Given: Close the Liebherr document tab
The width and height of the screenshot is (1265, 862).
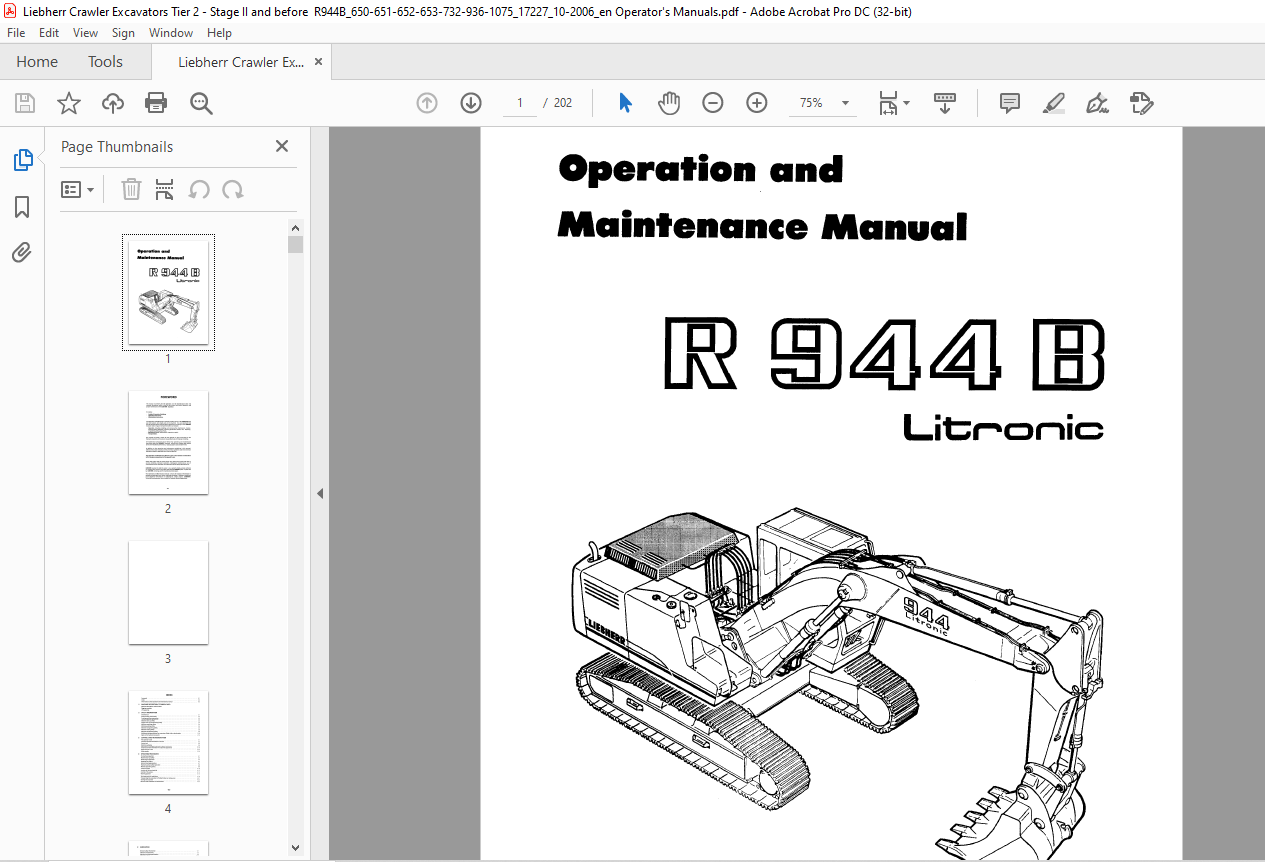Looking at the screenshot, I should pos(319,62).
